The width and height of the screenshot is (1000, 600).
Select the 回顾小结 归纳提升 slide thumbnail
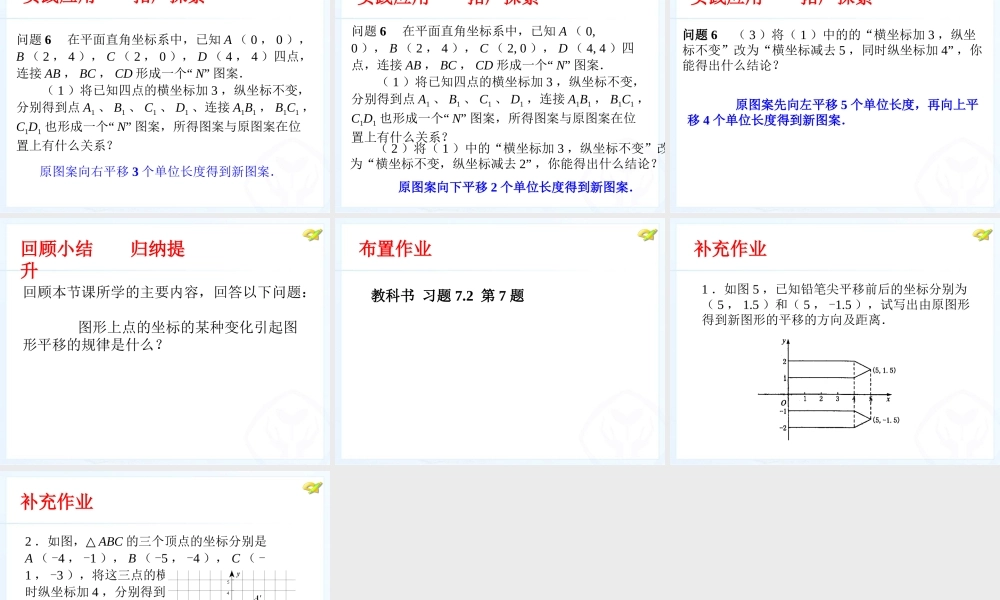point(165,341)
